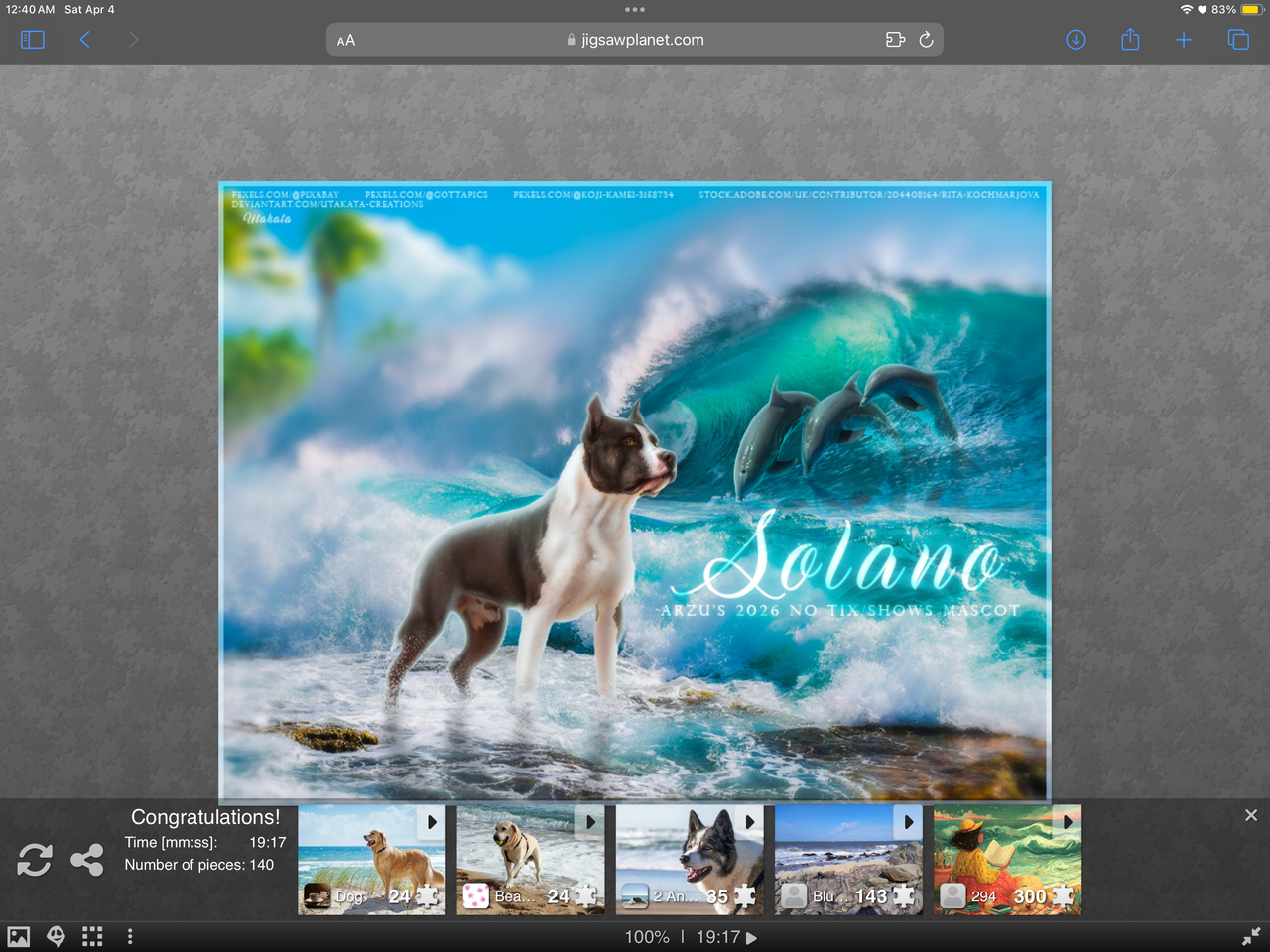
Task: Click the grey user avatar on the 294 puzzle
Action: tap(952, 896)
